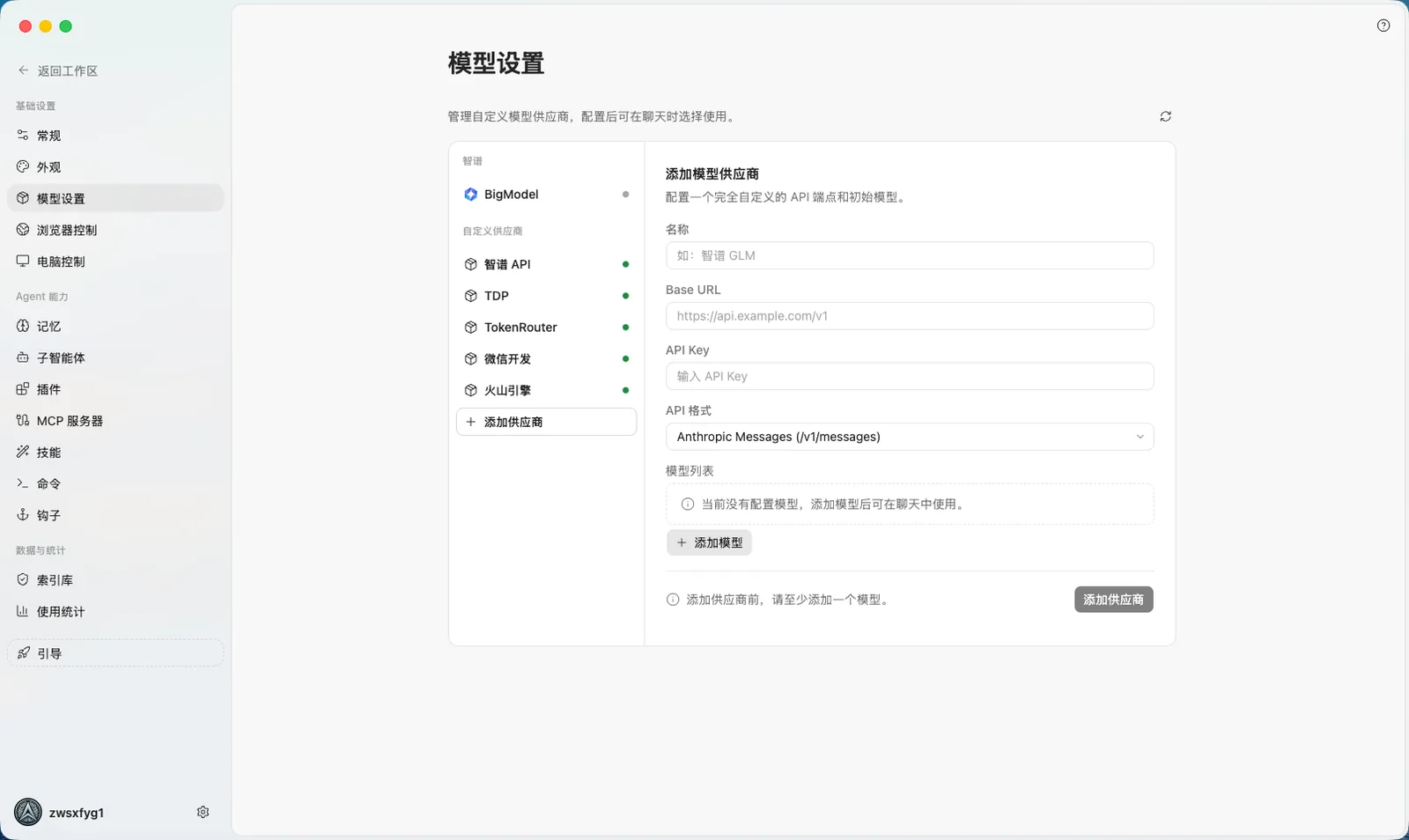Focus the Base URL input field

coord(910,316)
